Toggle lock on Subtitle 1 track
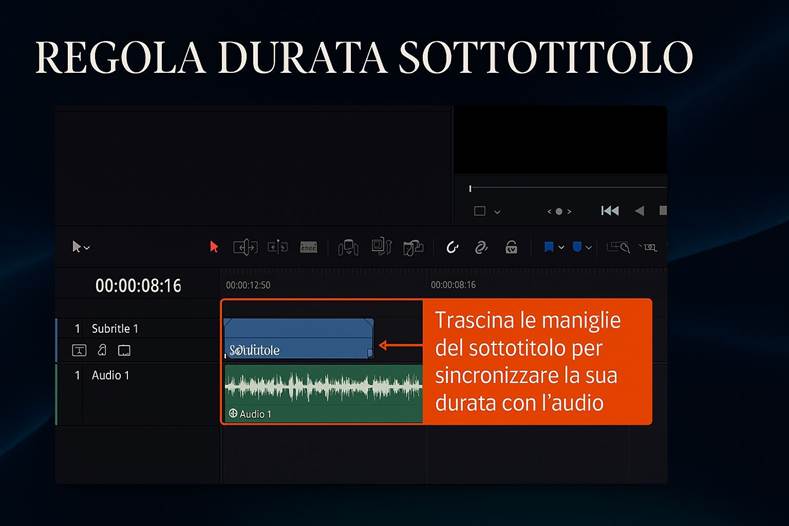 (x=102, y=350)
